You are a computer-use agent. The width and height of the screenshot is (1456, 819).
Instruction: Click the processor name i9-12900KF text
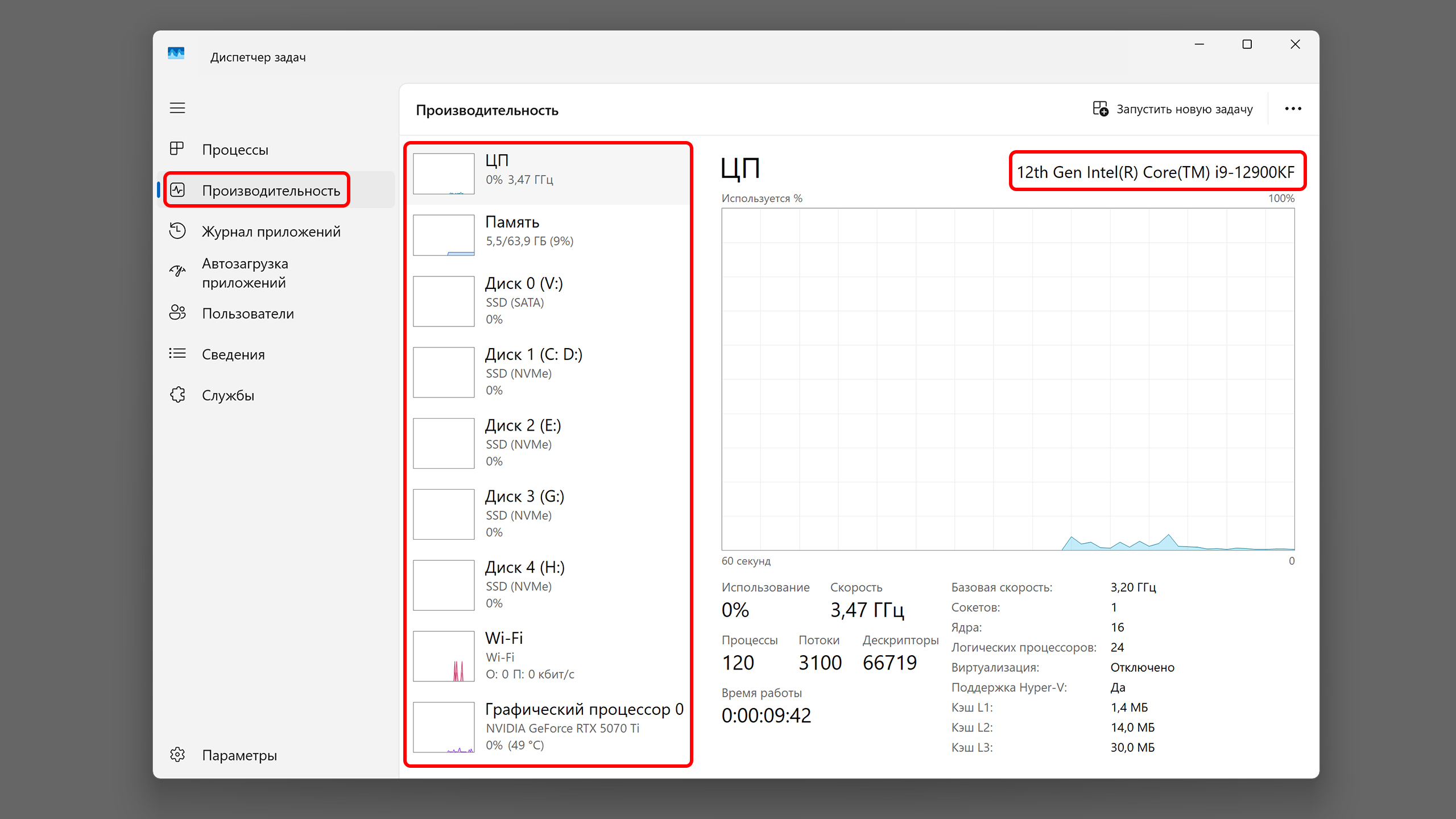pos(1155,172)
